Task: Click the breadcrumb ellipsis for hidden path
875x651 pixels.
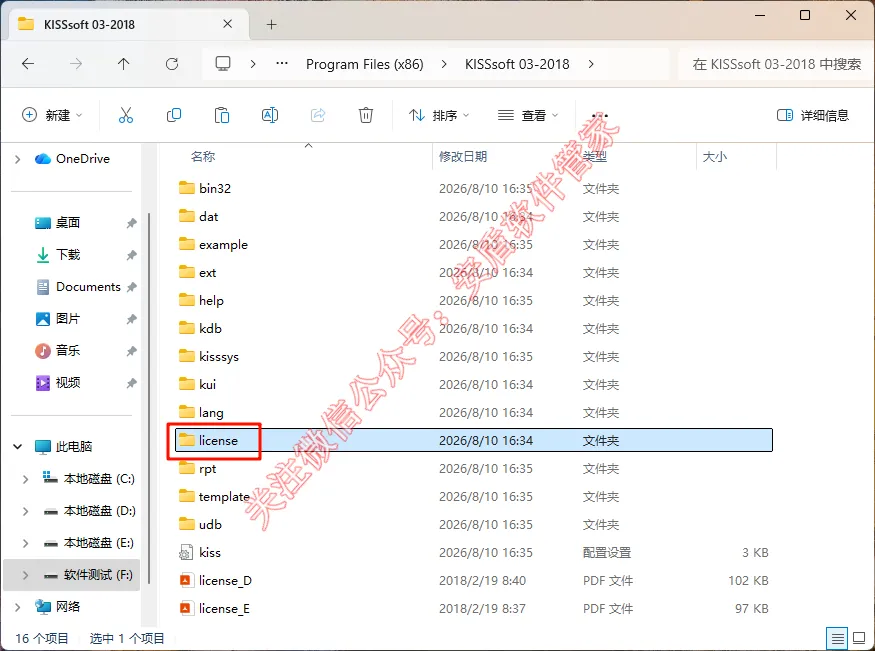Action: pyautogui.click(x=282, y=64)
